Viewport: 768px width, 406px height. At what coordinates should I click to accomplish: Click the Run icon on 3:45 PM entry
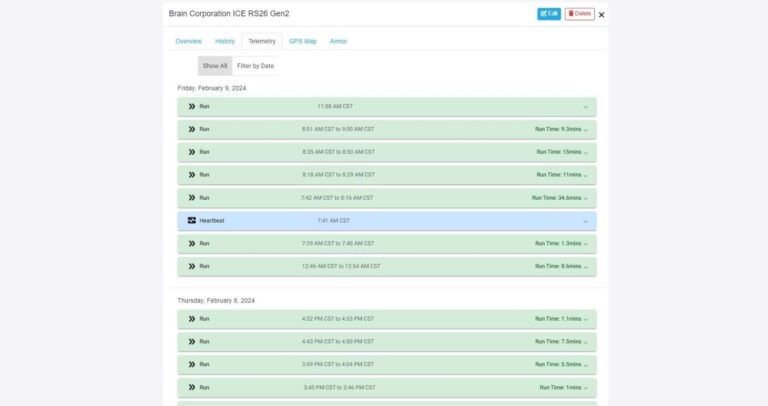tap(192, 387)
